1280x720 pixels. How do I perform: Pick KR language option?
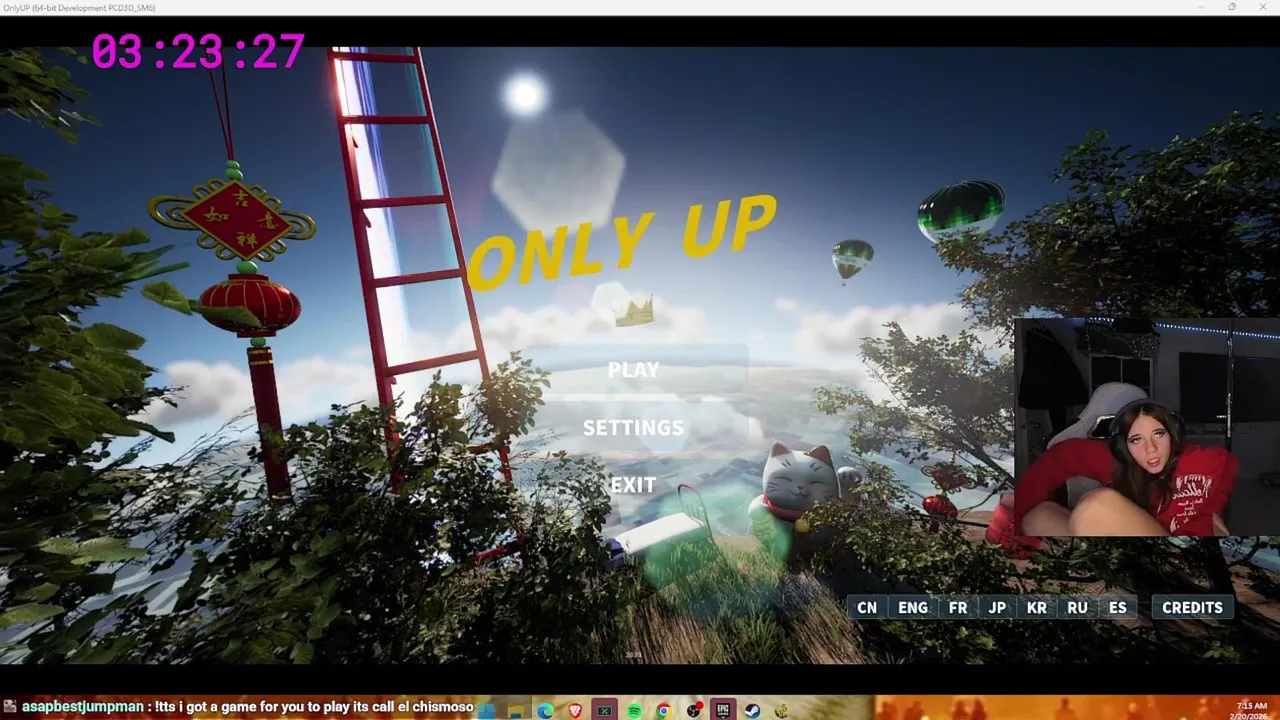(x=1037, y=607)
